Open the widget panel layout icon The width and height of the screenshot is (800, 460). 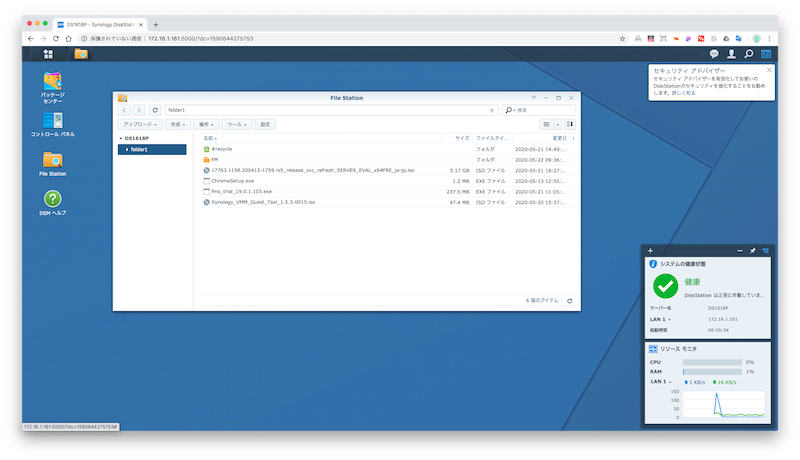(x=765, y=250)
